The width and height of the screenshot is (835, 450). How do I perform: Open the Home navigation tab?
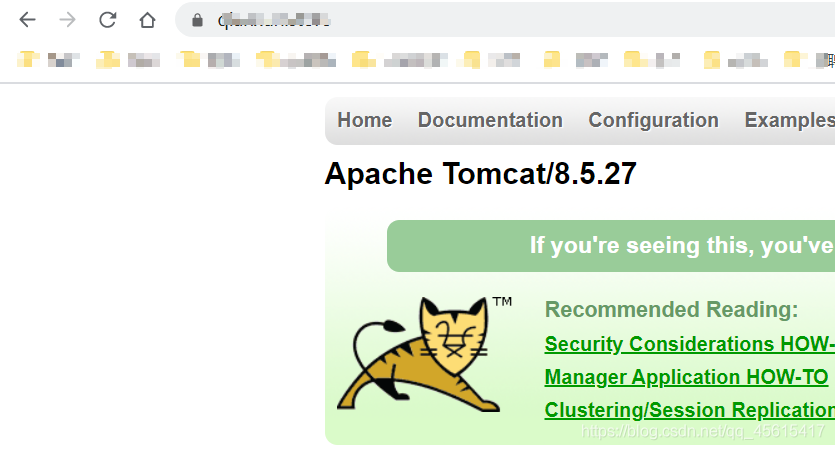365,120
